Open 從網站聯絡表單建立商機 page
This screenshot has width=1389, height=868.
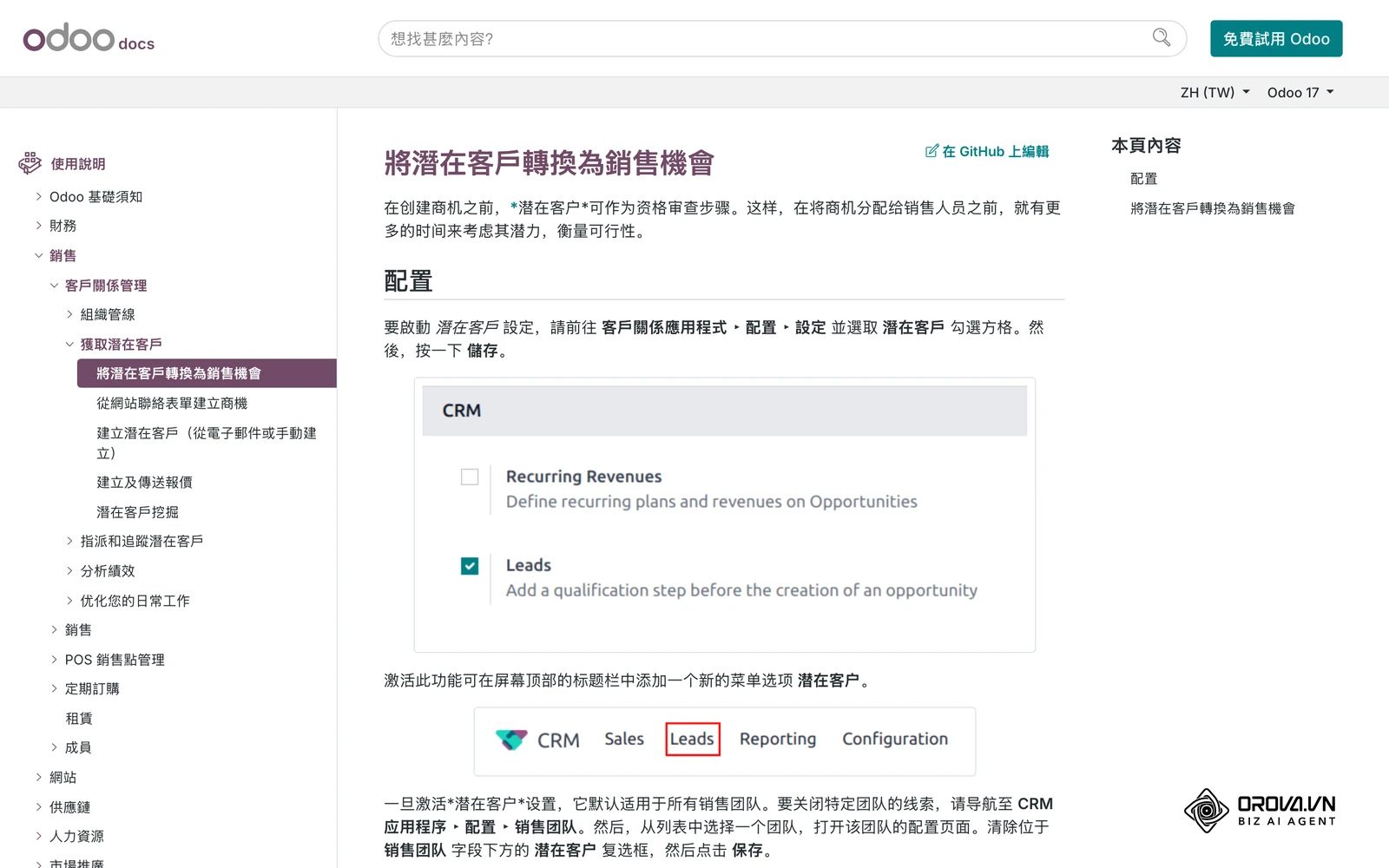coord(172,403)
